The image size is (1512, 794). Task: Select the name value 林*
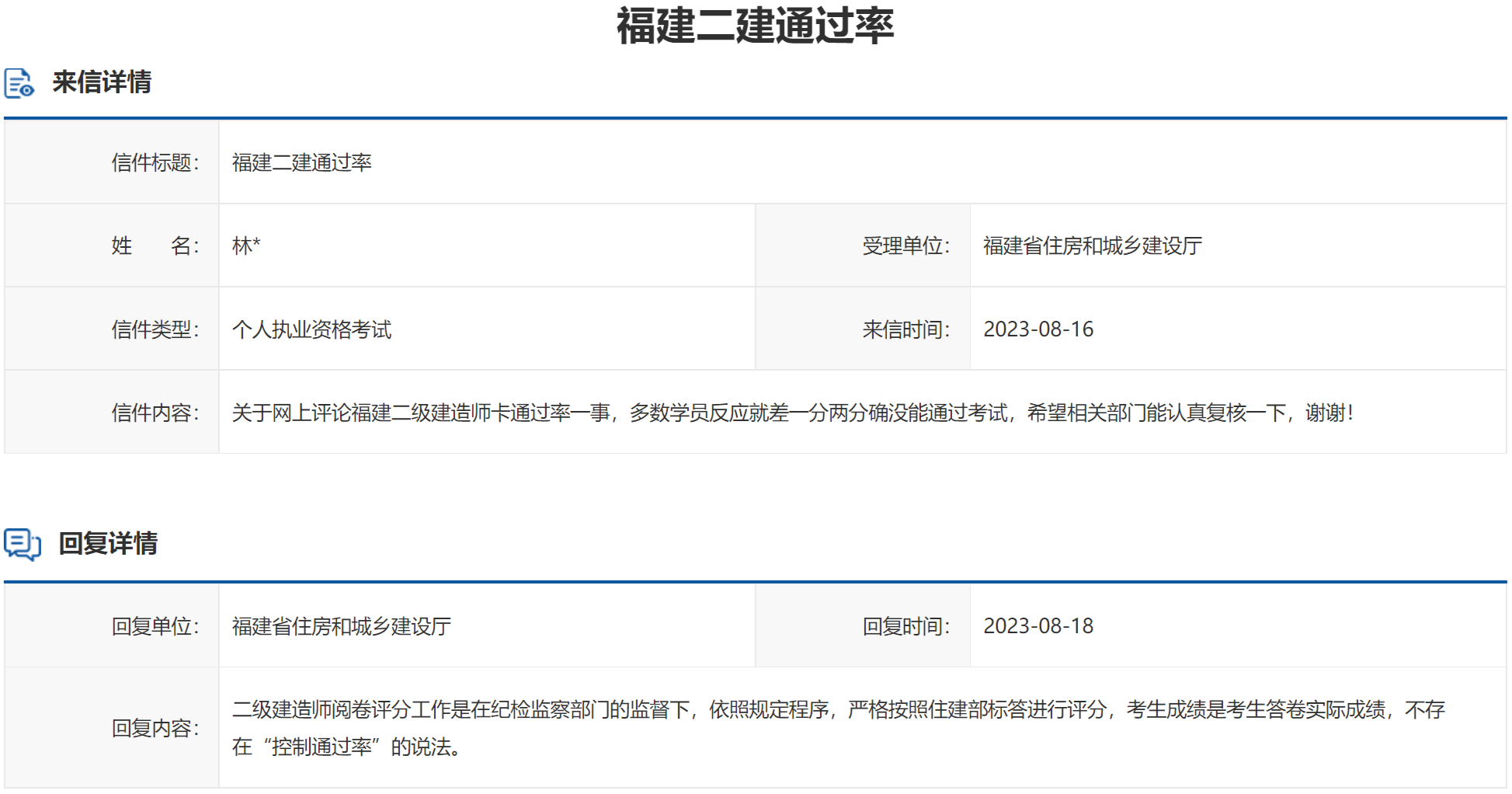[245, 246]
